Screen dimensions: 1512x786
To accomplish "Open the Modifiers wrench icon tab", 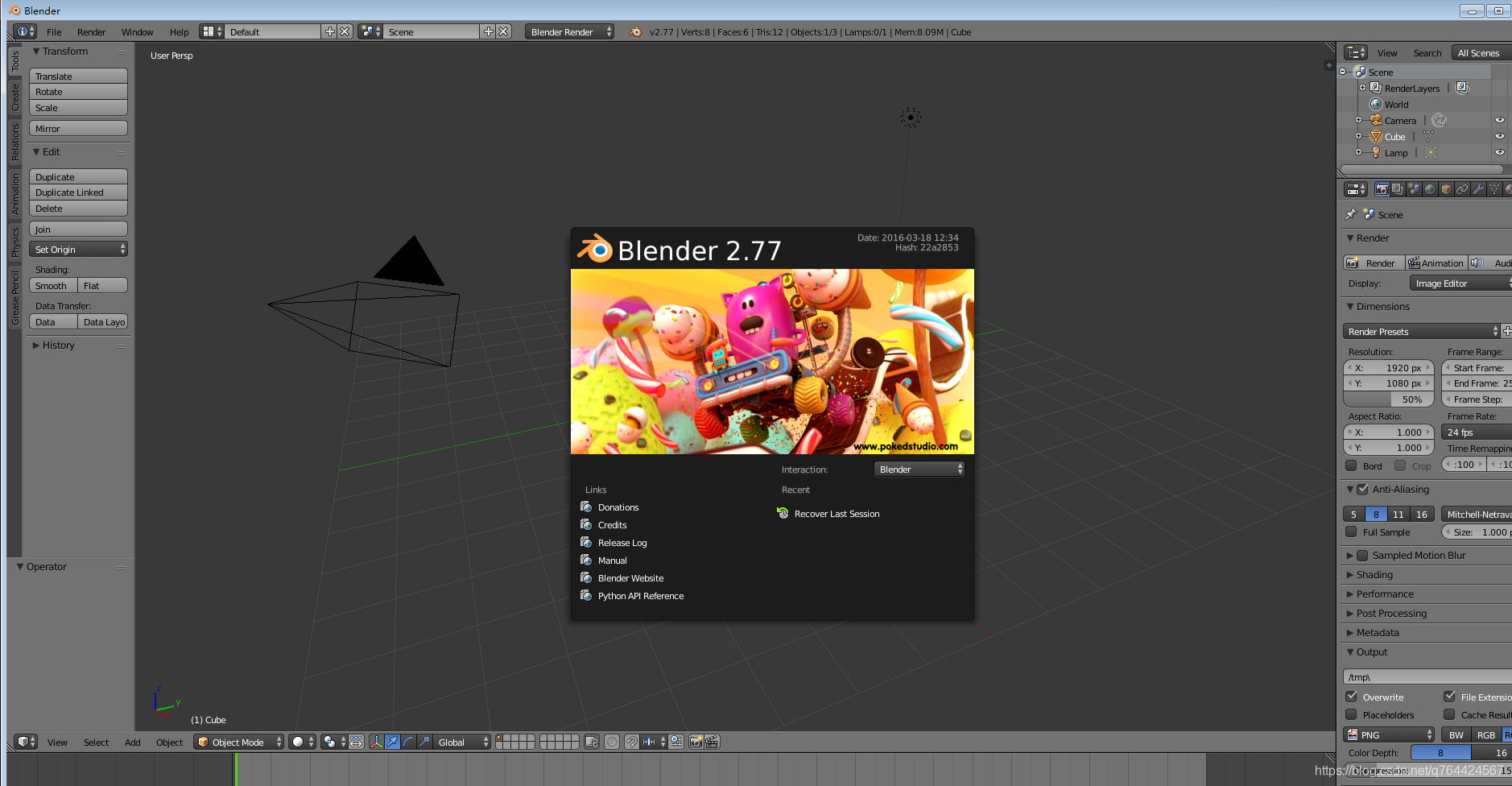I will click(1478, 189).
